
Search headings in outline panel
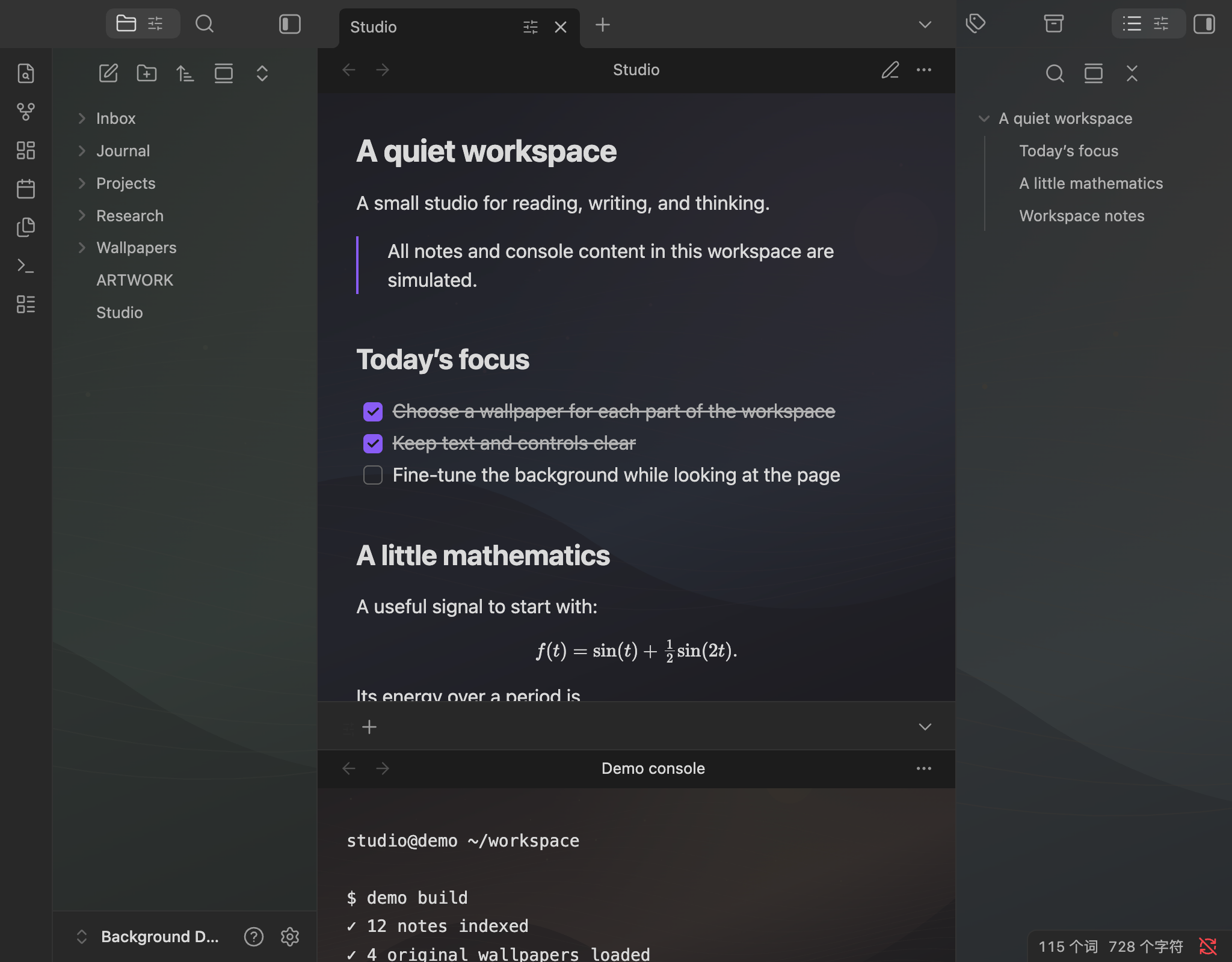(x=1055, y=73)
